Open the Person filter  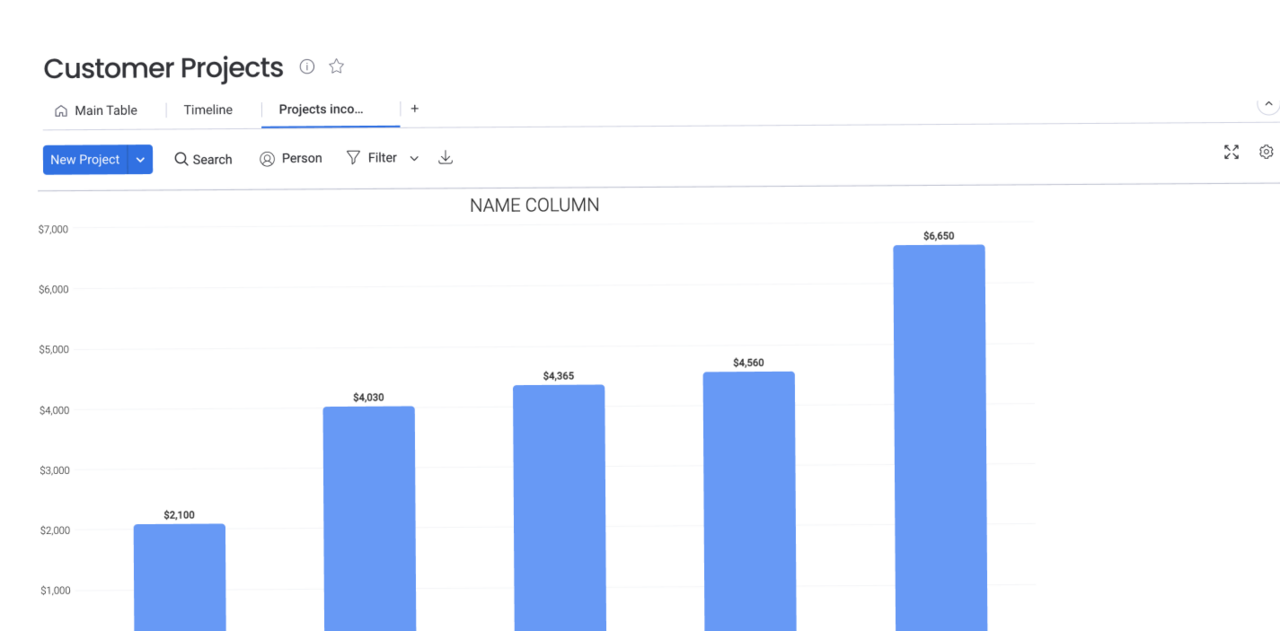pos(291,159)
